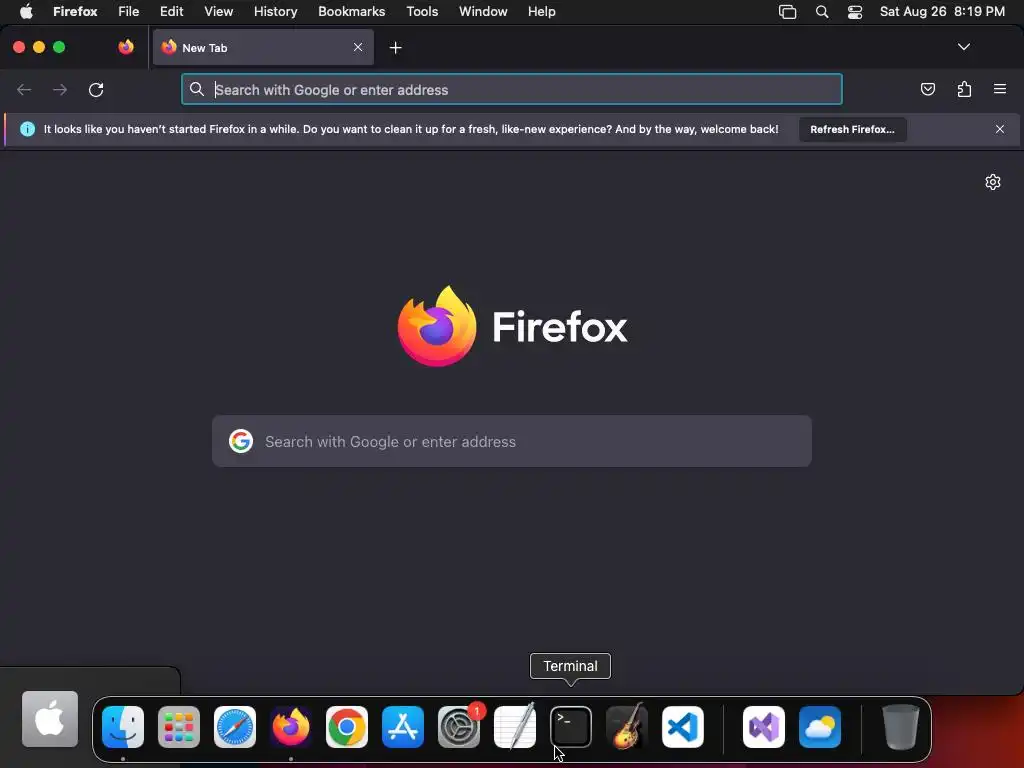Open Weather app from the Dock
The height and width of the screenshot is (768, 1024).
(820, 726)
